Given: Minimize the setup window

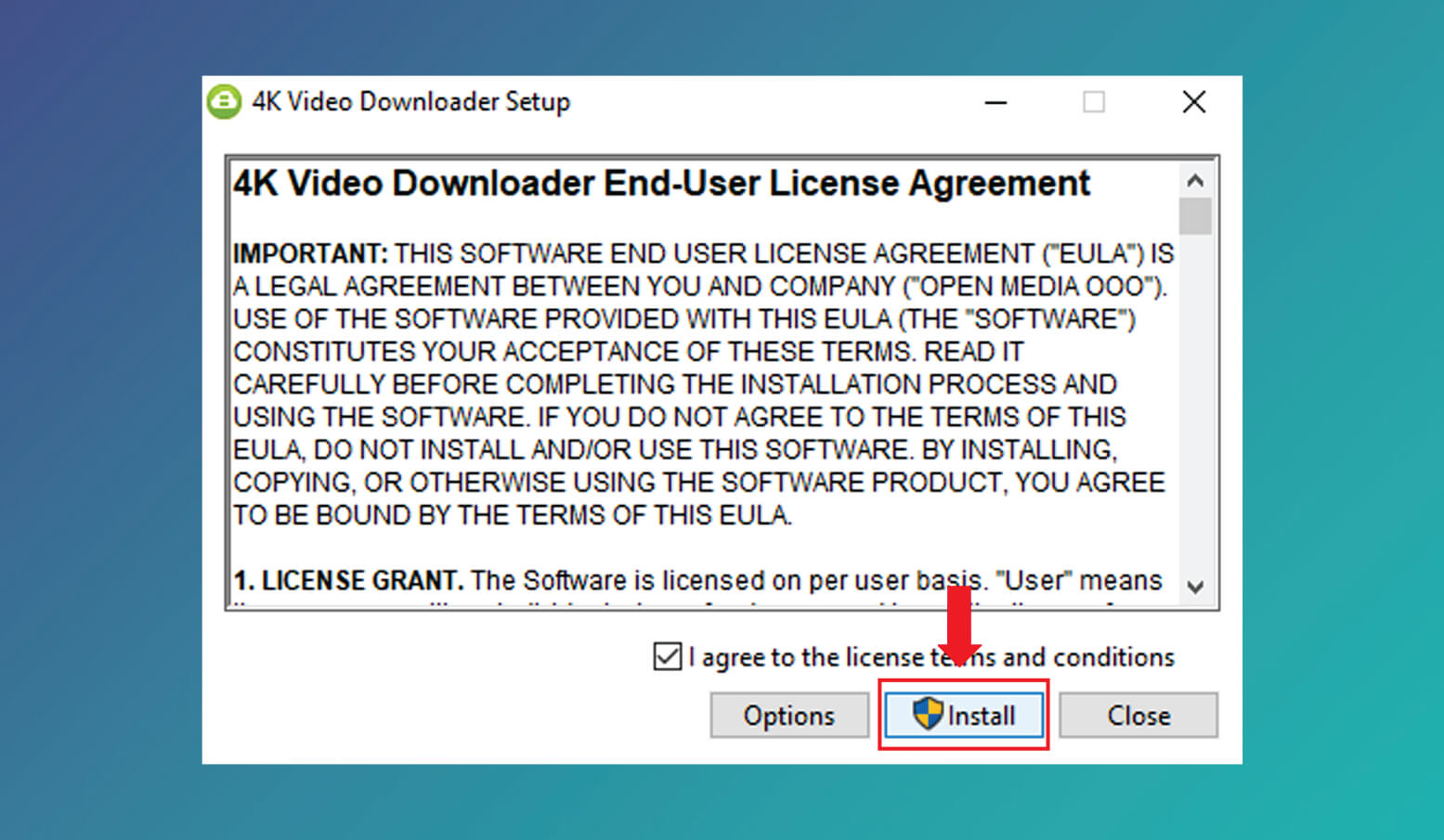Looking at the screenshot, I should 995,102.
